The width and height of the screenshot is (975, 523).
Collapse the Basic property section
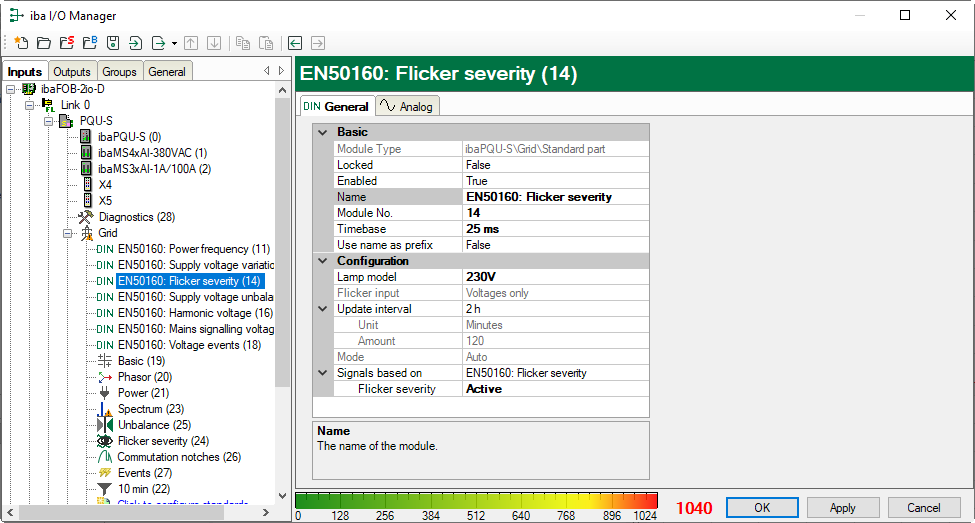tap(323, 132)
